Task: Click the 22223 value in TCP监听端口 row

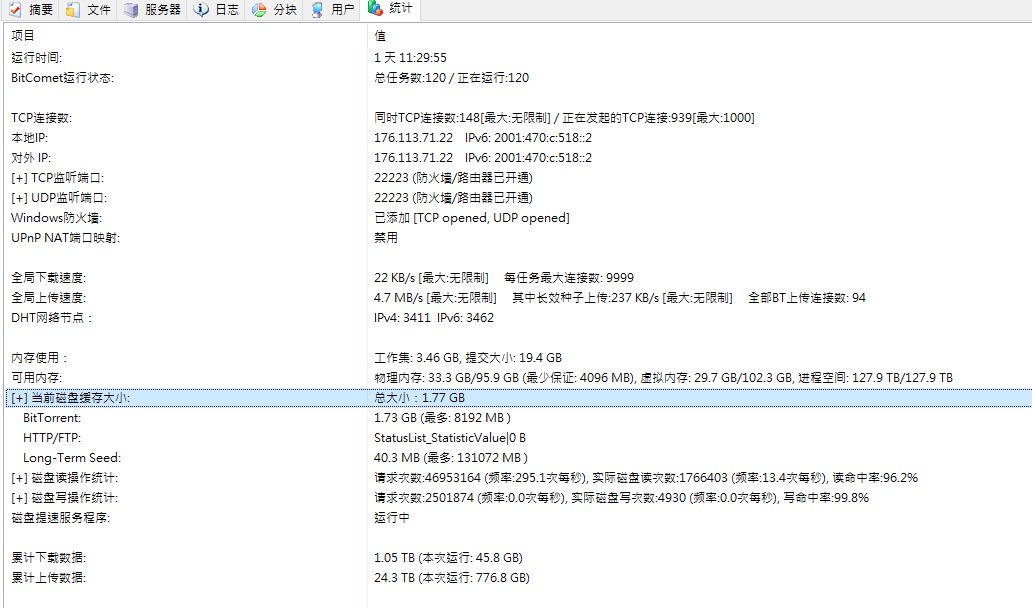Action: point(453,178)
